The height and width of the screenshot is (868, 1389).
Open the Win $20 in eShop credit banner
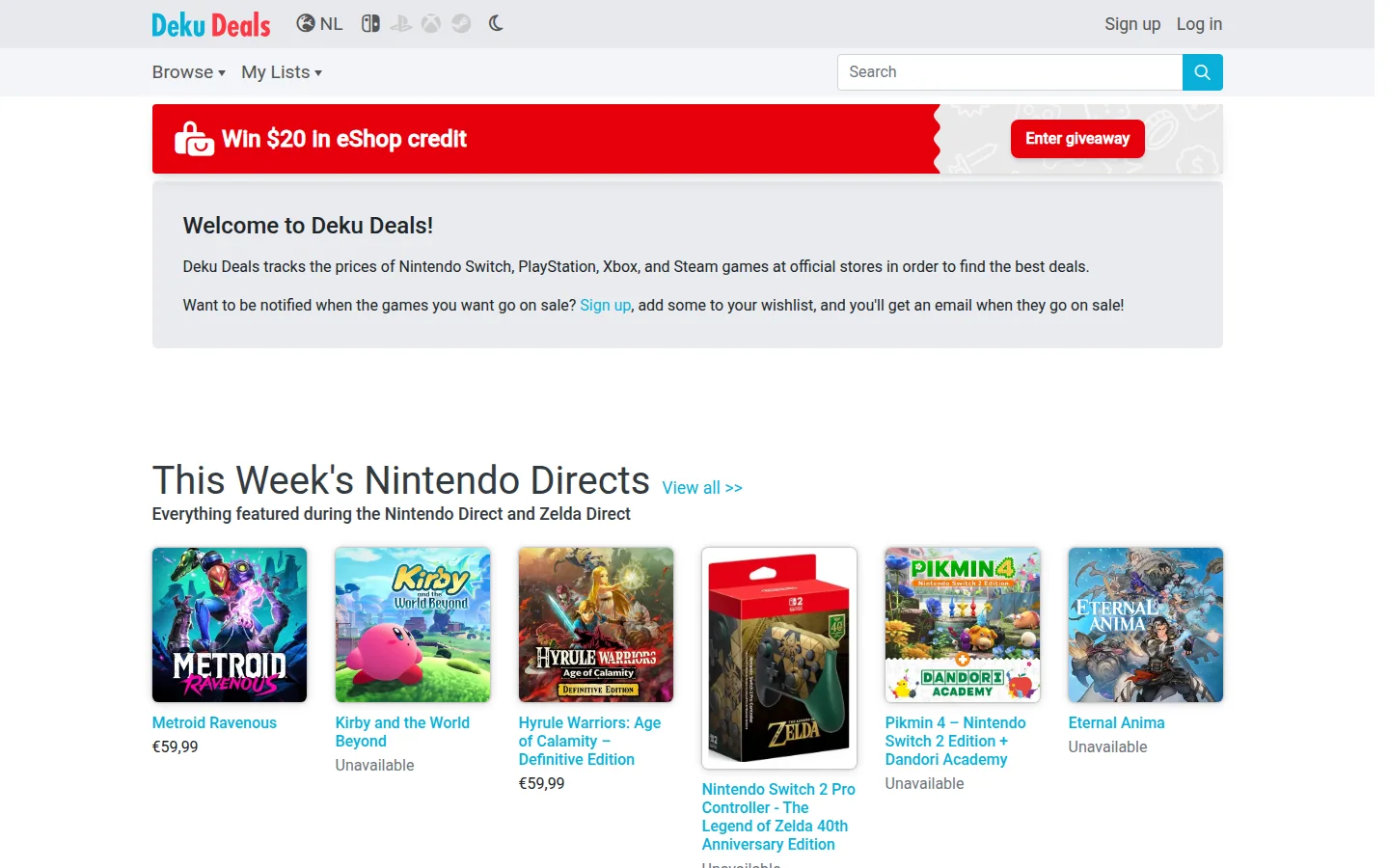point(688,139)
